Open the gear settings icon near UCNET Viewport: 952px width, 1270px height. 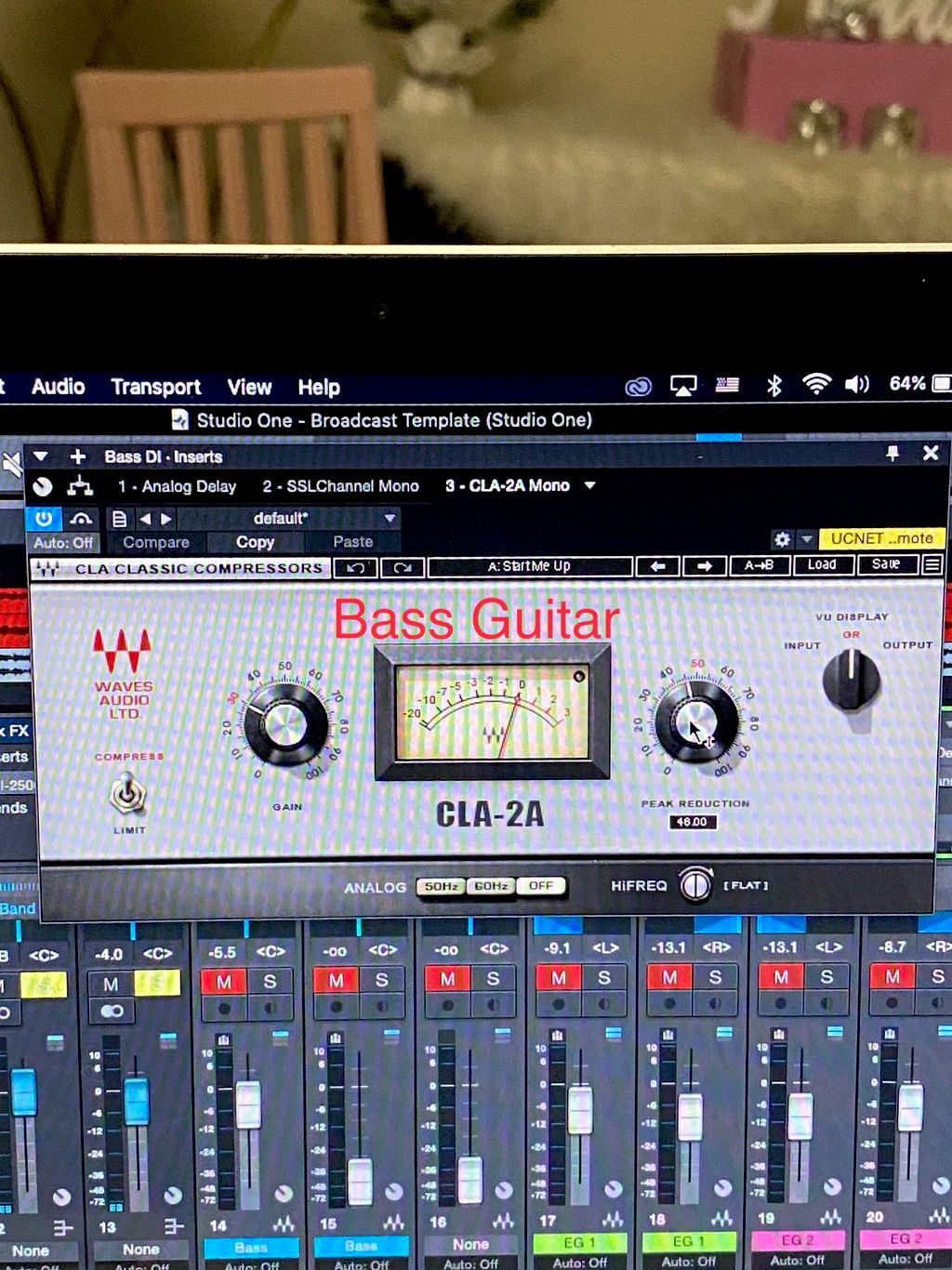click(x=783, y=539)
